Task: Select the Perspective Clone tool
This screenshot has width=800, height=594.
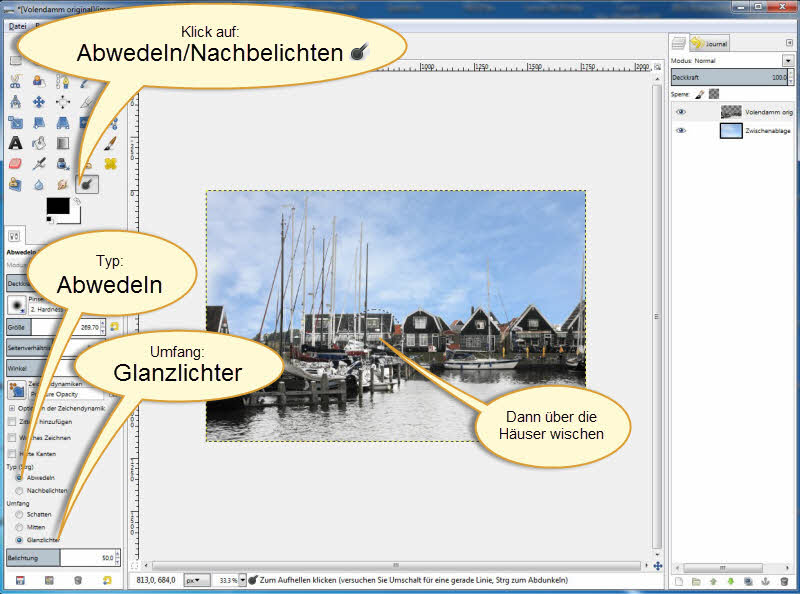Action: (15, 184)
